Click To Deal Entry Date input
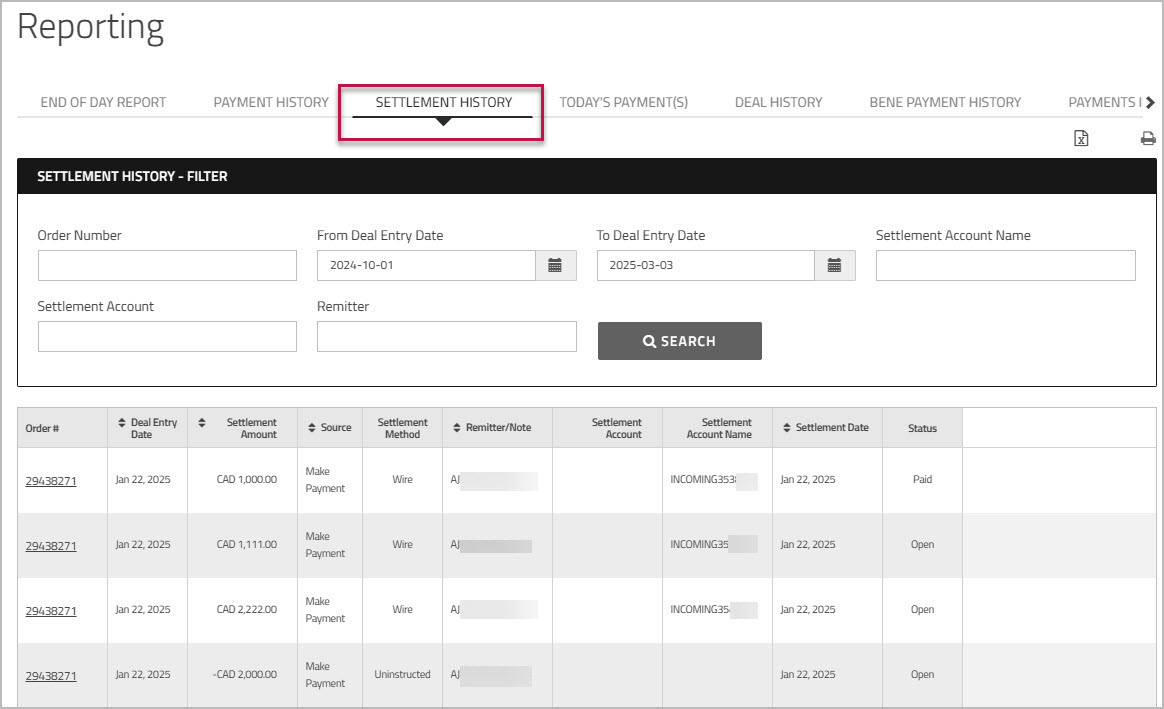The image size is (1164, 709). point(705,265)
